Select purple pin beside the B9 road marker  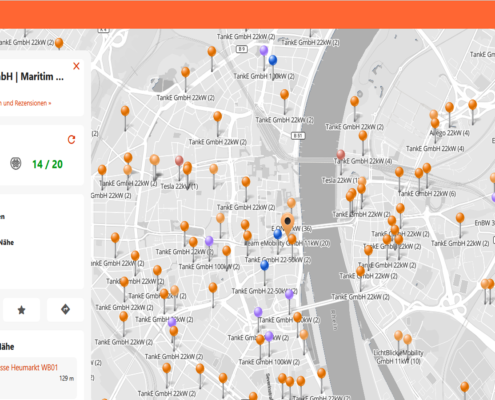click(x=264, y=51)
